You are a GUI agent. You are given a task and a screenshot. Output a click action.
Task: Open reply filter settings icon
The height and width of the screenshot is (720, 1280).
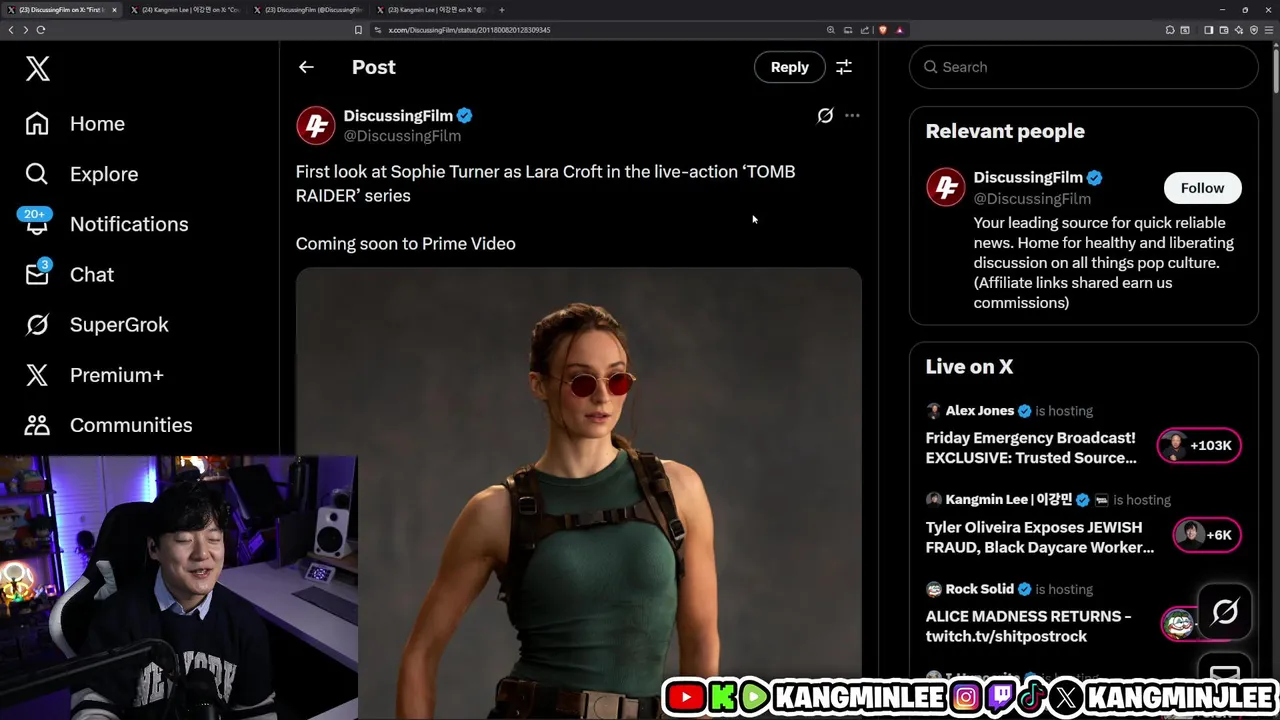(844, 67)
